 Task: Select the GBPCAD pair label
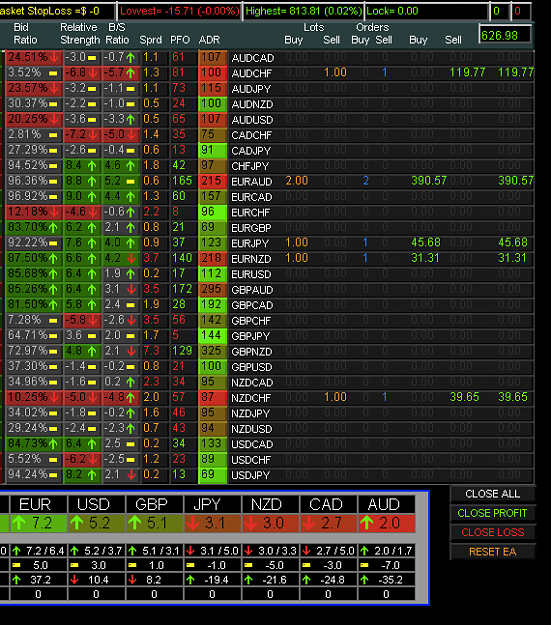(x=252, y=305)
